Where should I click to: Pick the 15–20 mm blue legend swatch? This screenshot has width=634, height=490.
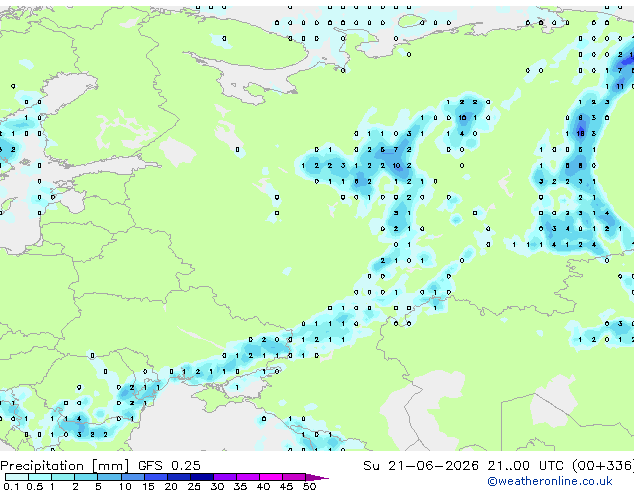tap(155, 477)
